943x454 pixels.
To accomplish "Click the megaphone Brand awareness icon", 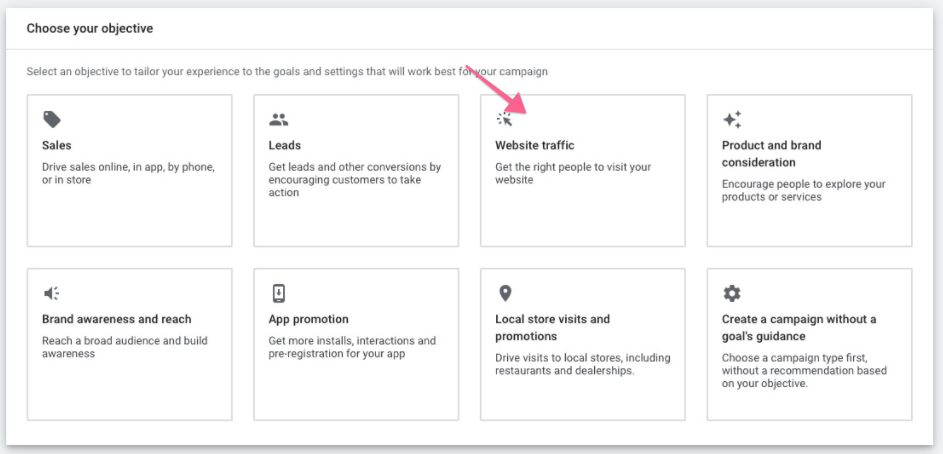I will point(52,293).
